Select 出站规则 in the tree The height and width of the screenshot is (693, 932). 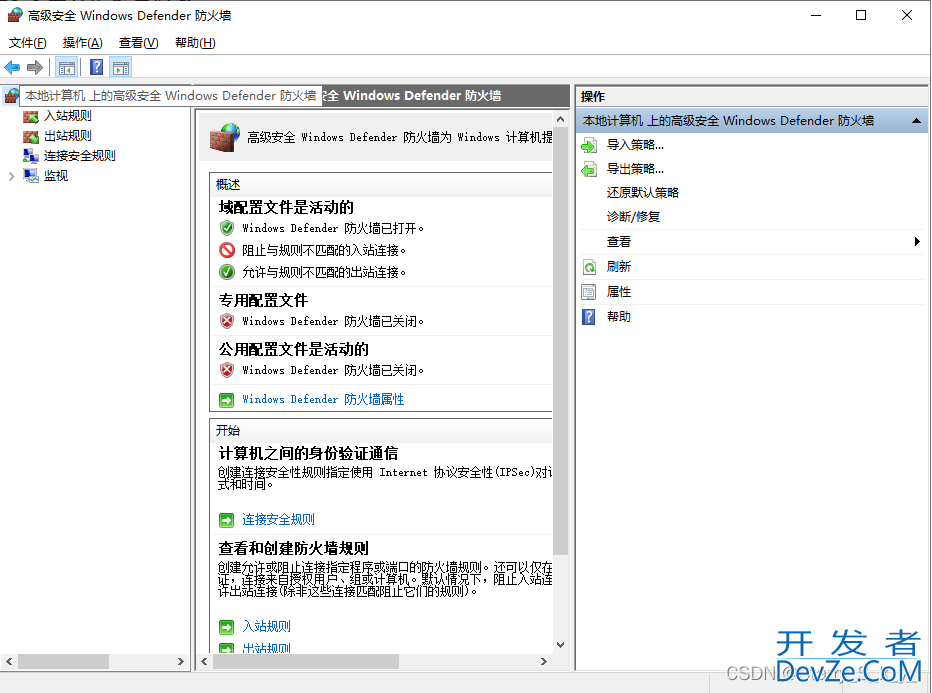pos(68,136)
